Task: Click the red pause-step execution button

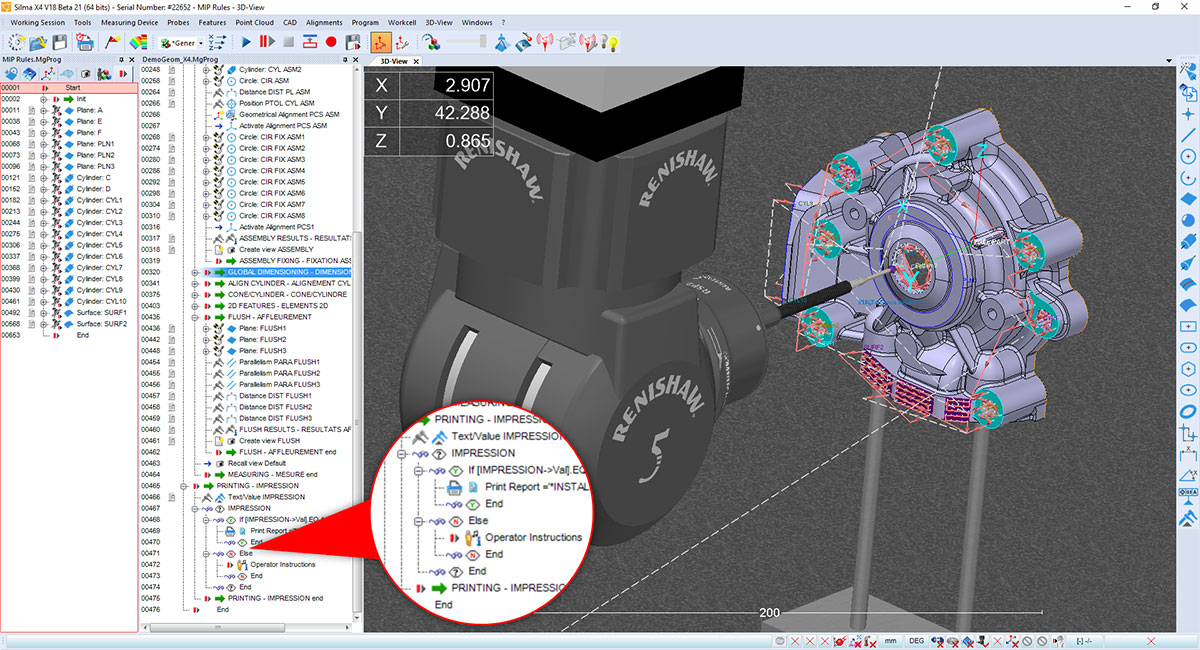Action: pyautogui.click(x=267, y=42)
